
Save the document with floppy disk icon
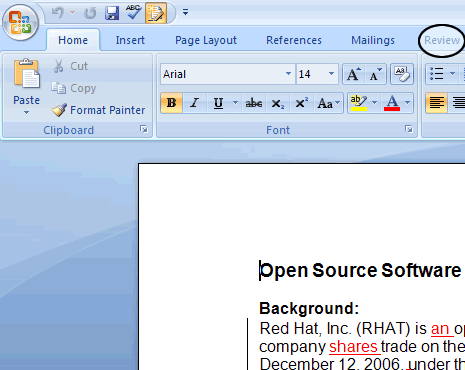coord(112,13)
